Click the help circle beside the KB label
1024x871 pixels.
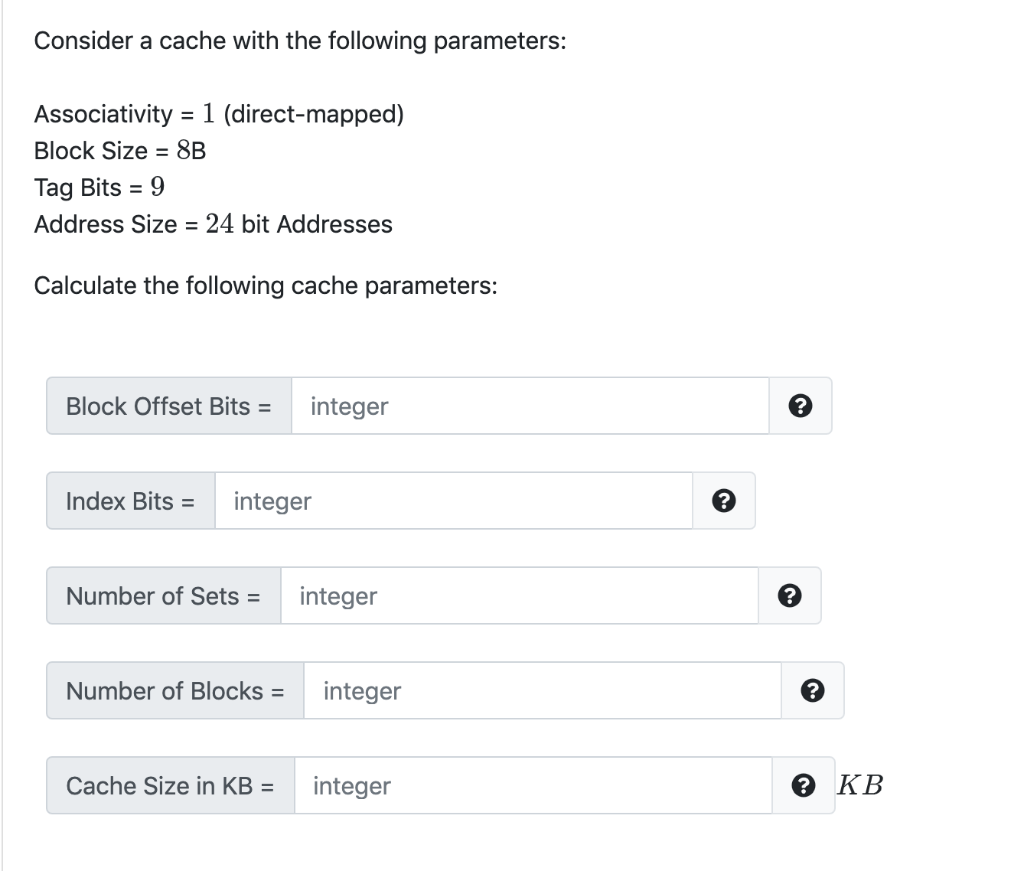(803, 785)
